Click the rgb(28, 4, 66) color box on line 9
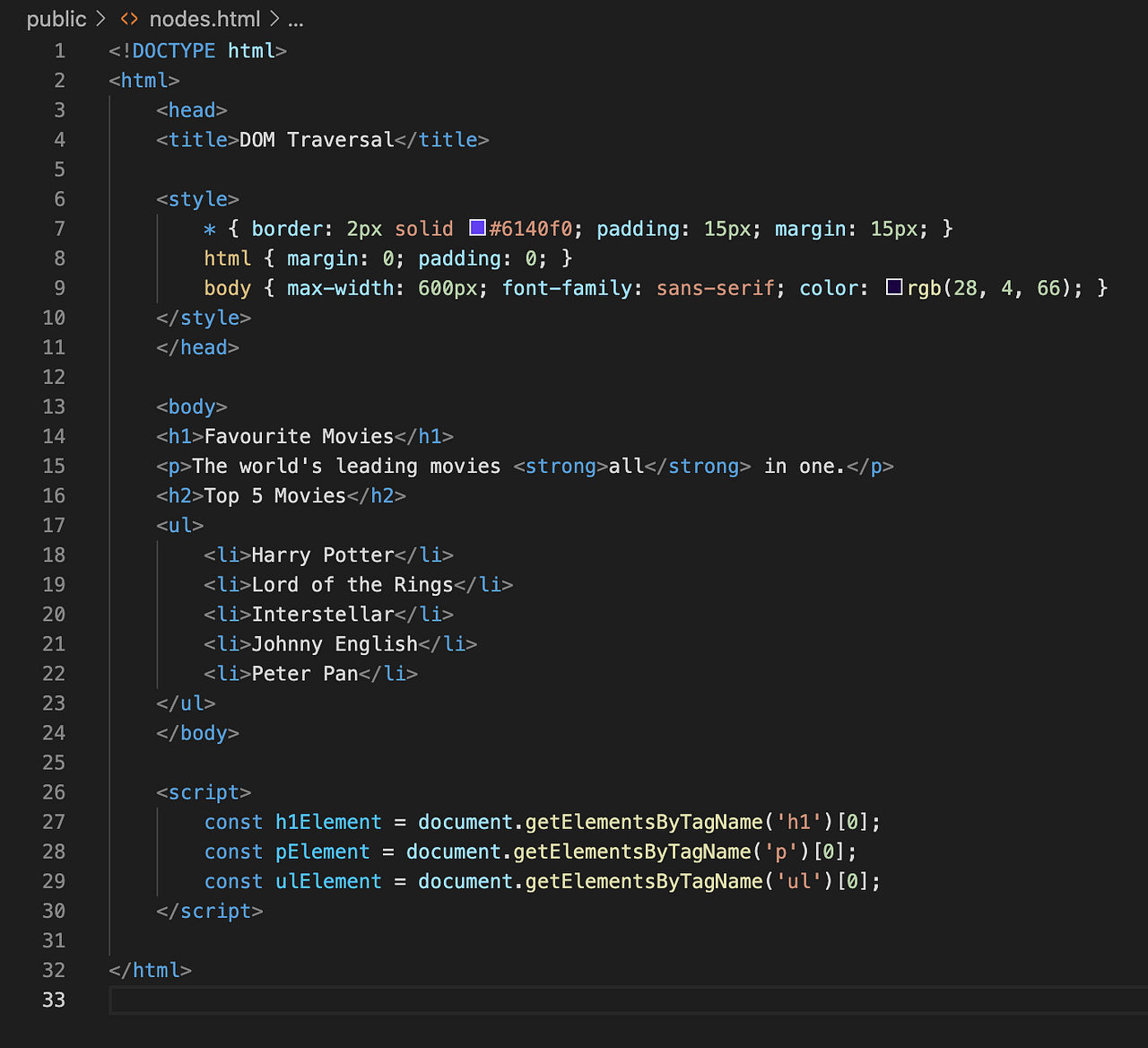This screenshot has height=1048, width=1148. 893,287
